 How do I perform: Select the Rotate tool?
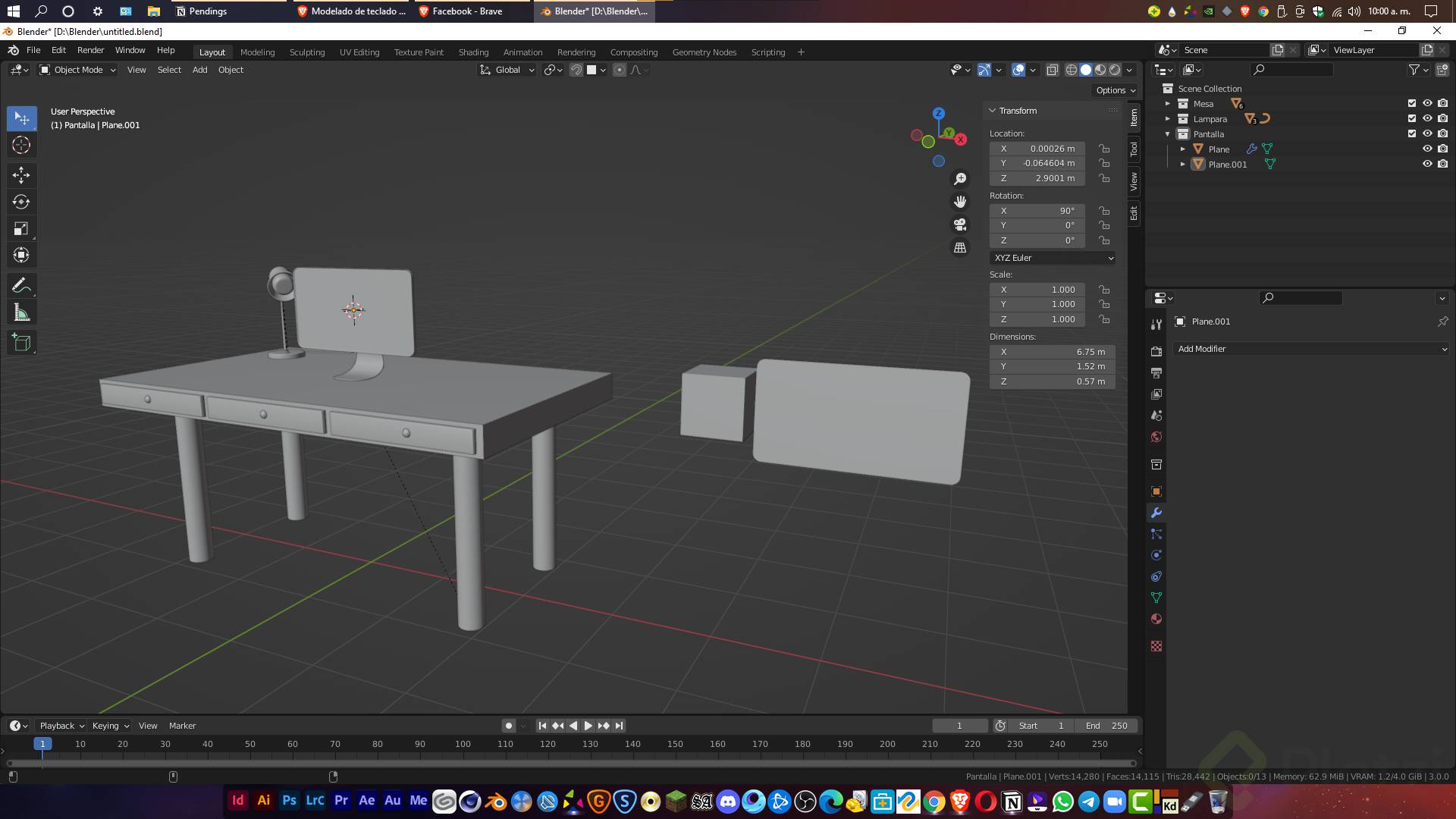tap(21, 202)
